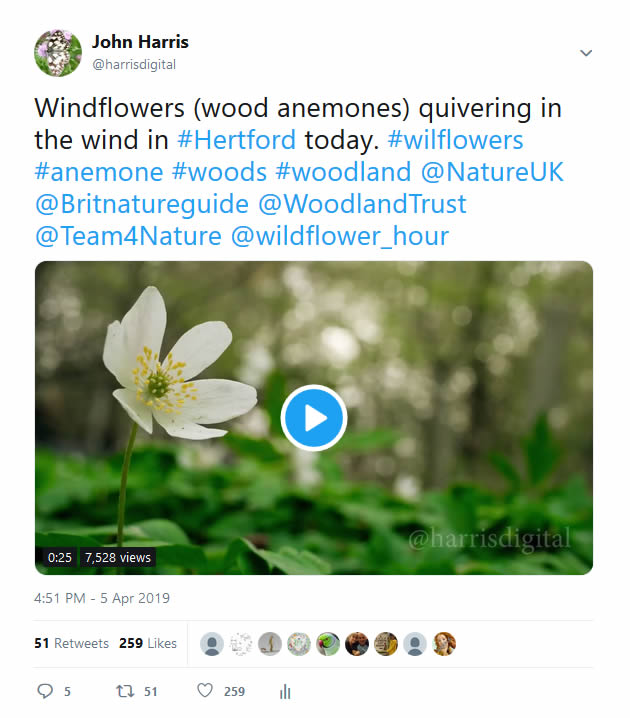Open the tweet options chevron menu
Image resolution: width=630 pixels, height=718 pixels.
(x=586, y=53)
